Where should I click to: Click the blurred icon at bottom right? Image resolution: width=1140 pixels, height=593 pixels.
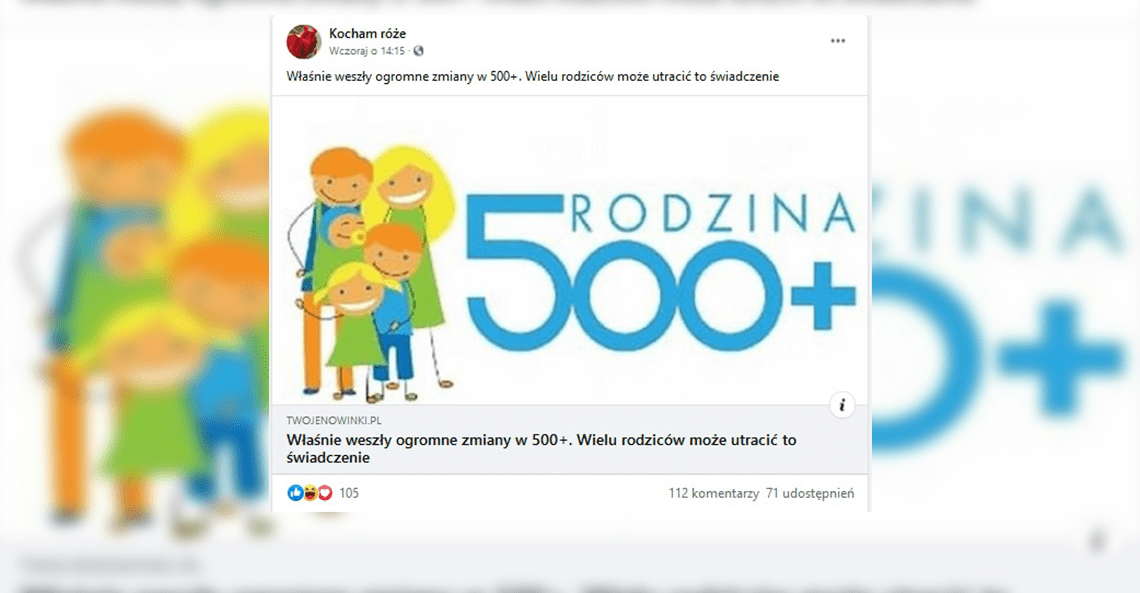pos(1097,541)
